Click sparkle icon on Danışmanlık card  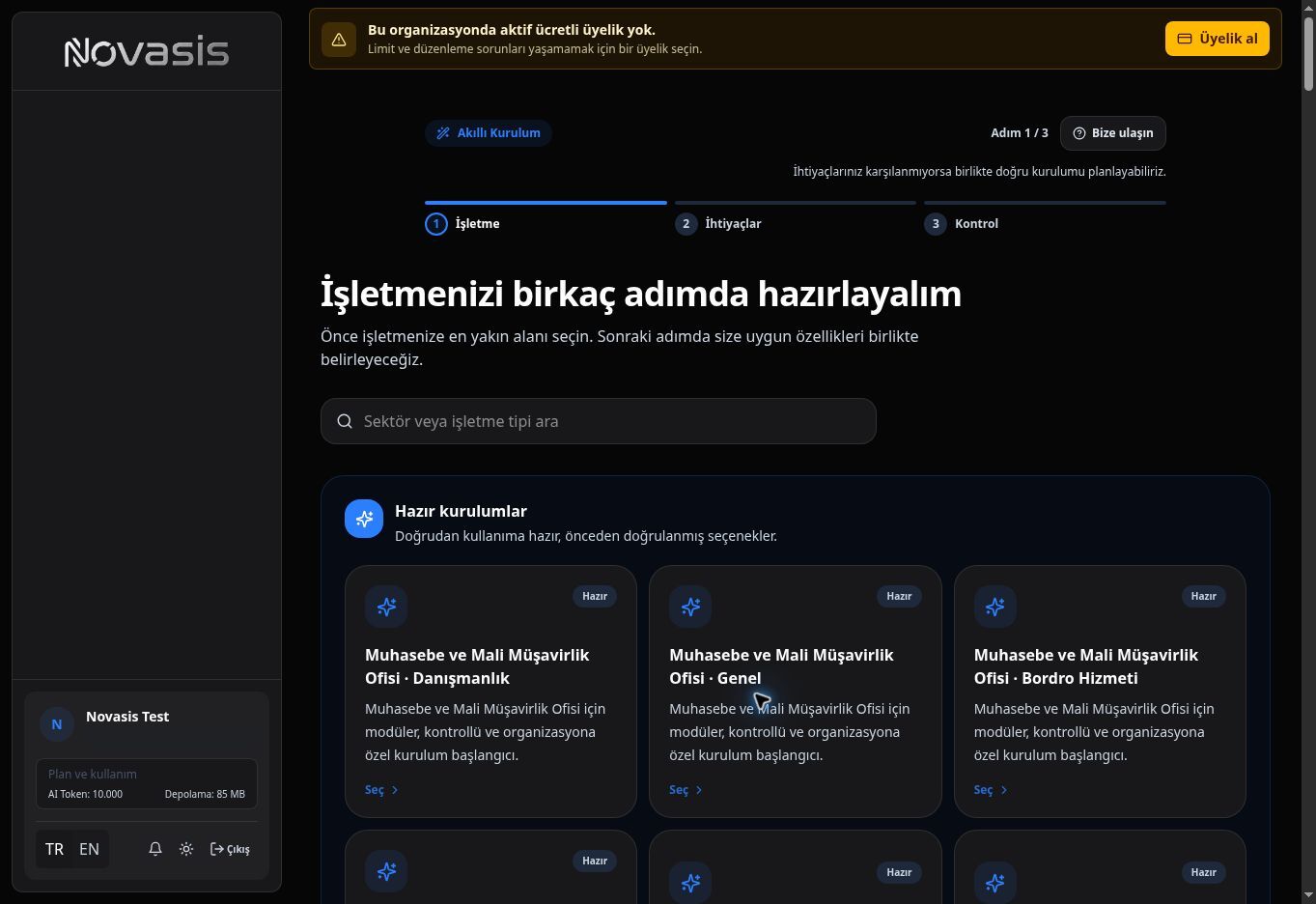click(x=386, y=607)
